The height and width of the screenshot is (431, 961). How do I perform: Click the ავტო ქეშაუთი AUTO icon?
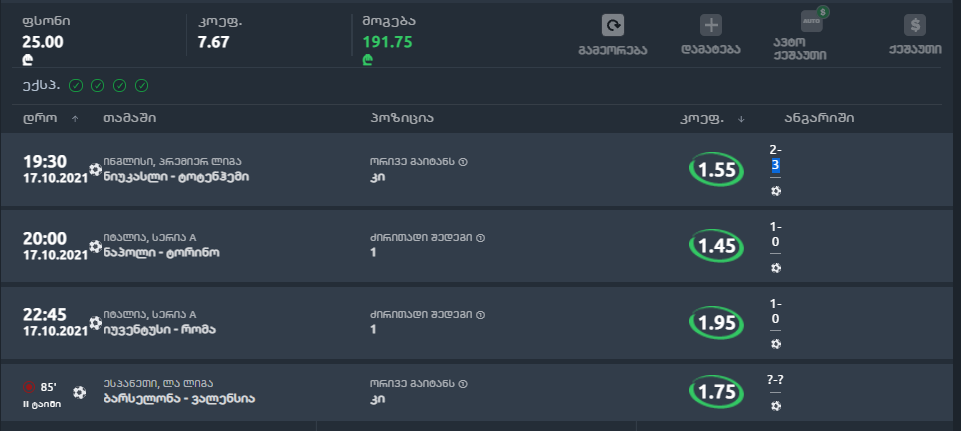tap(812, 21)
